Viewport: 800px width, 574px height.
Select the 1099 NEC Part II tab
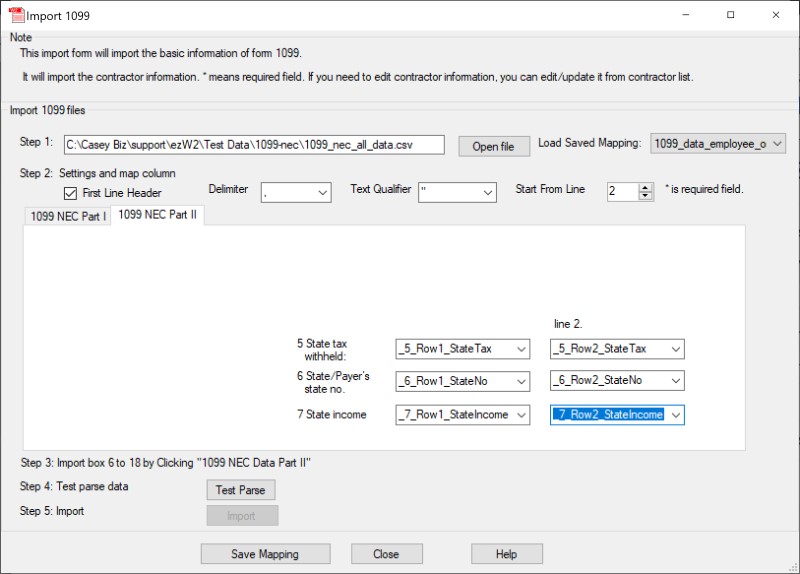coord(158,215)
